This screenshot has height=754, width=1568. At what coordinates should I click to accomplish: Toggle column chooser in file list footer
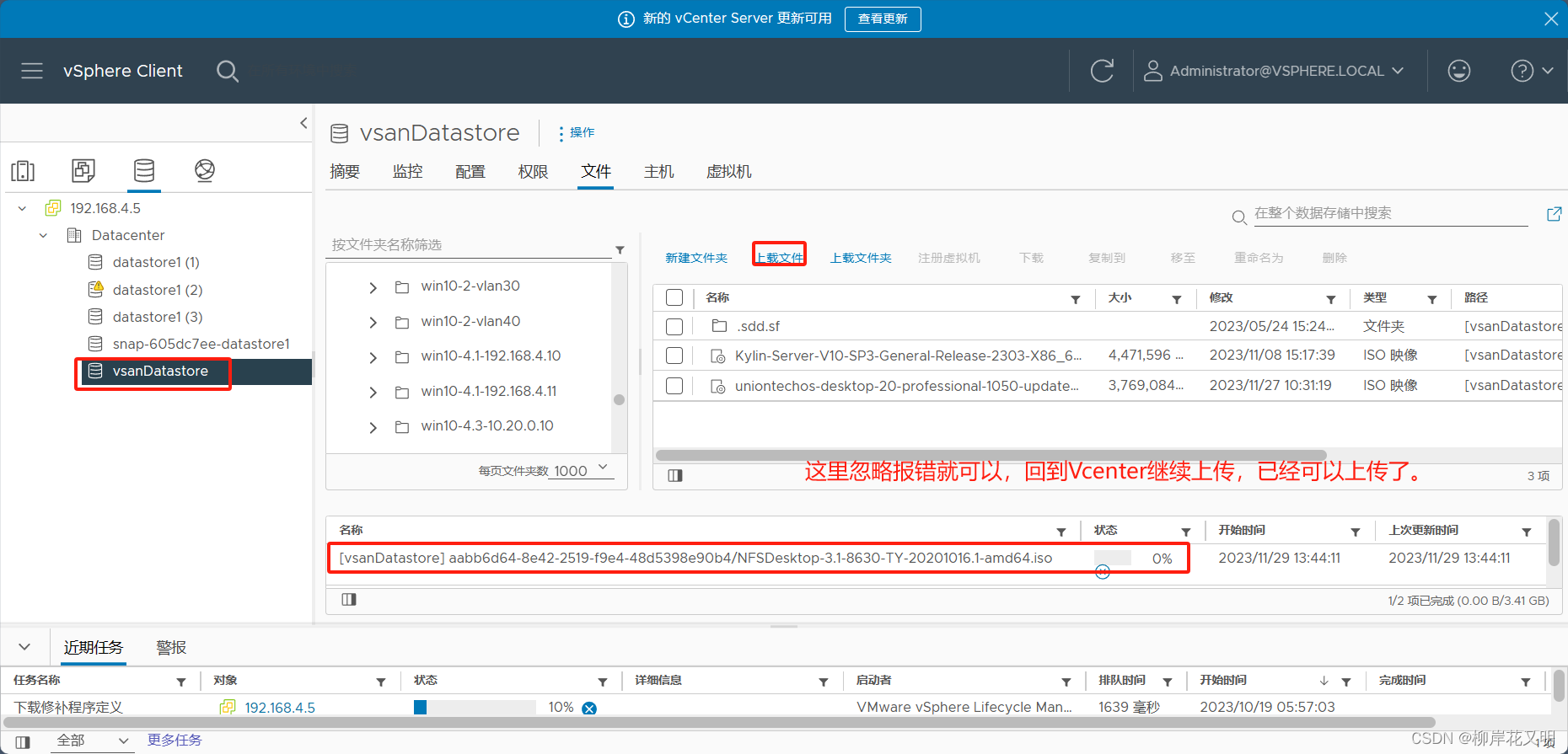(675, 475)
